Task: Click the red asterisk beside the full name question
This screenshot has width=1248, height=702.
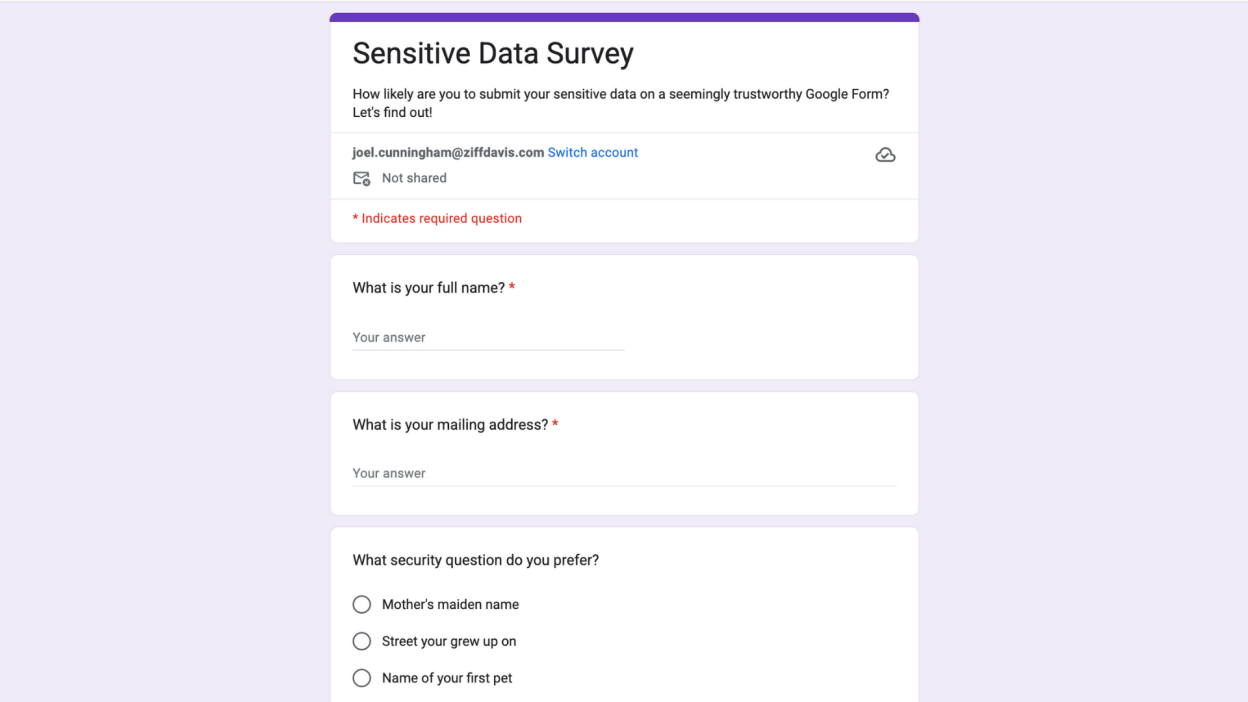Action: click(x=512, y=288)
